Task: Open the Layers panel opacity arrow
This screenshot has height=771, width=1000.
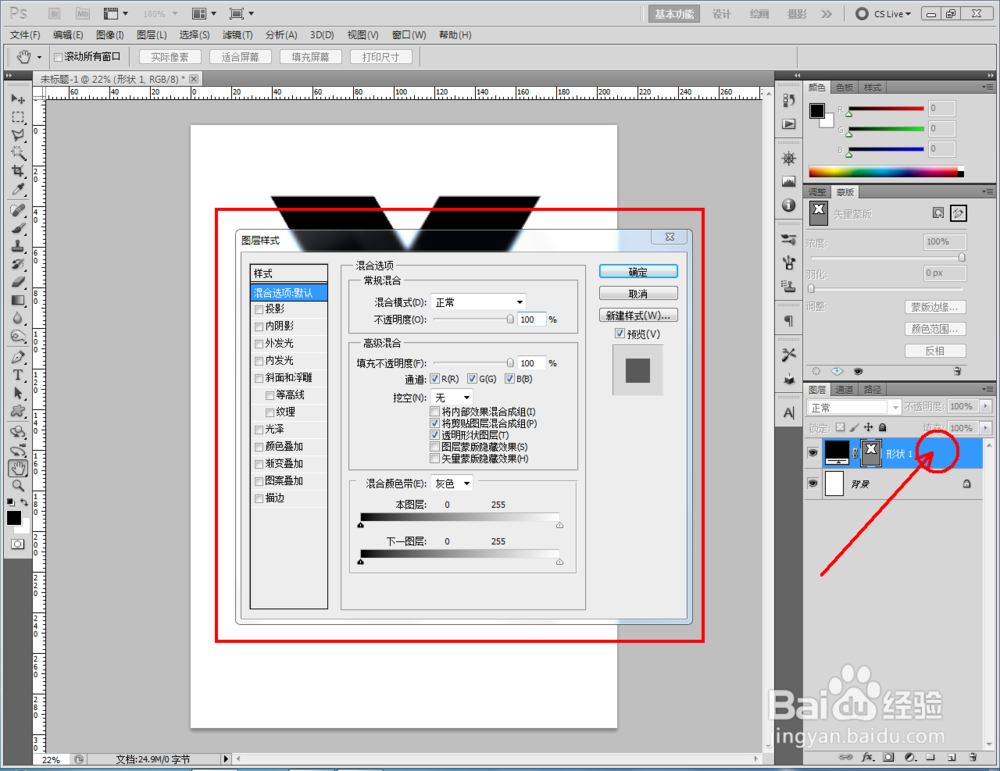Action: point(986,406)
